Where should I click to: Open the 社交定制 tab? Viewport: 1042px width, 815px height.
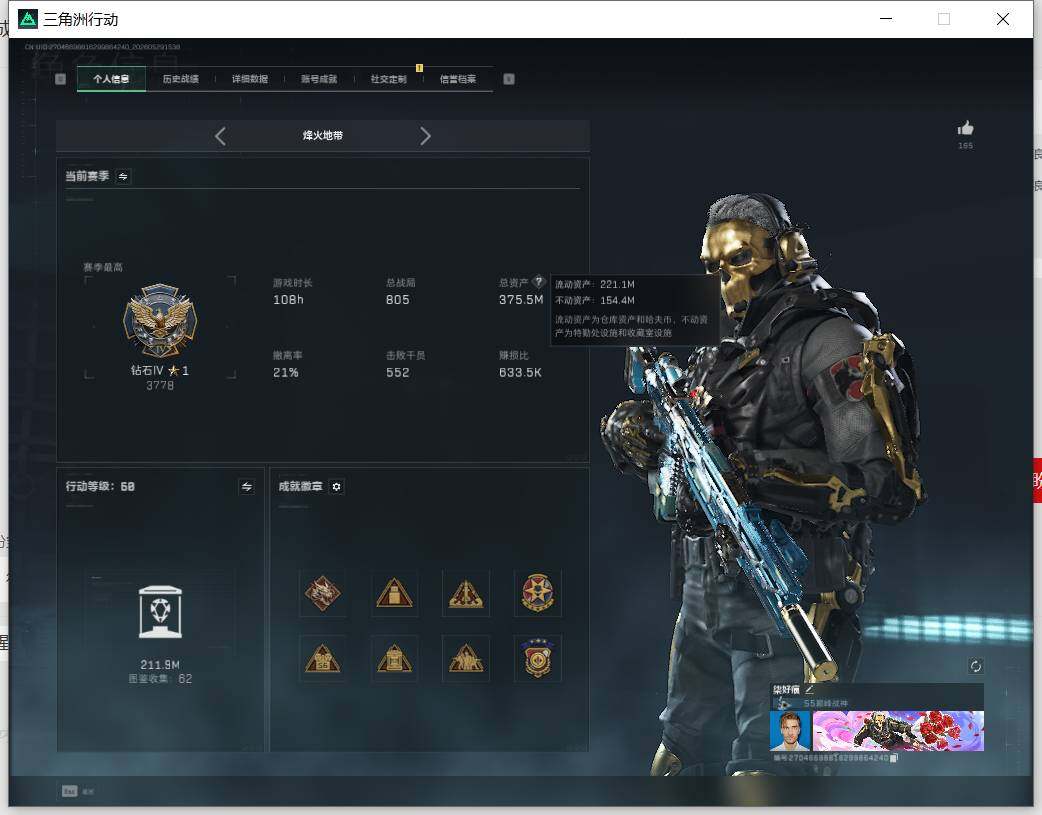point(388,79)
